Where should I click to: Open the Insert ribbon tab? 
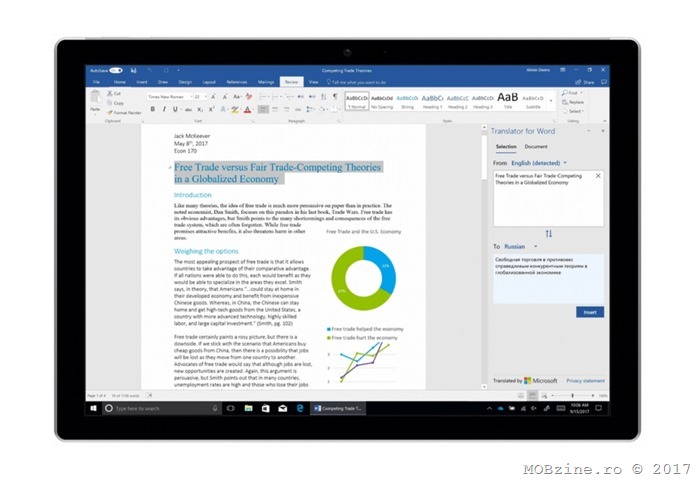[x=142, y=82]
